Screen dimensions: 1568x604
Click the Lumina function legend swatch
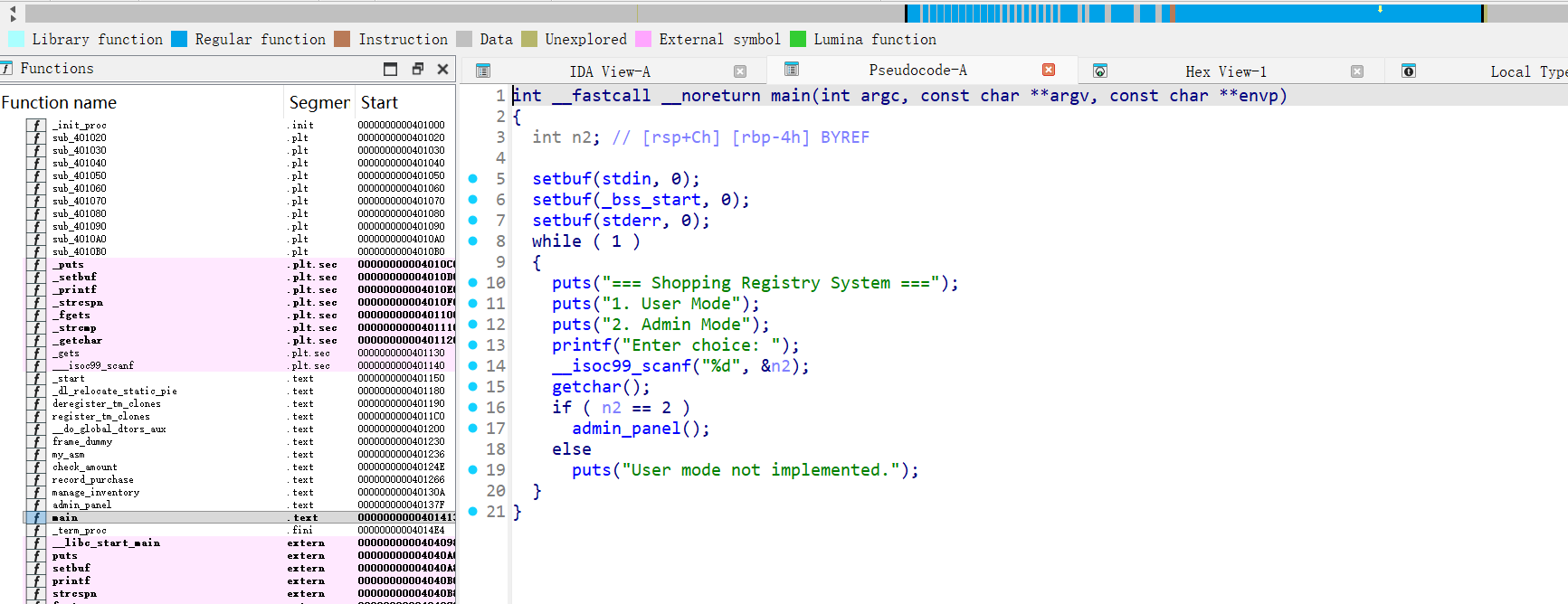click(x=798, y=39)
